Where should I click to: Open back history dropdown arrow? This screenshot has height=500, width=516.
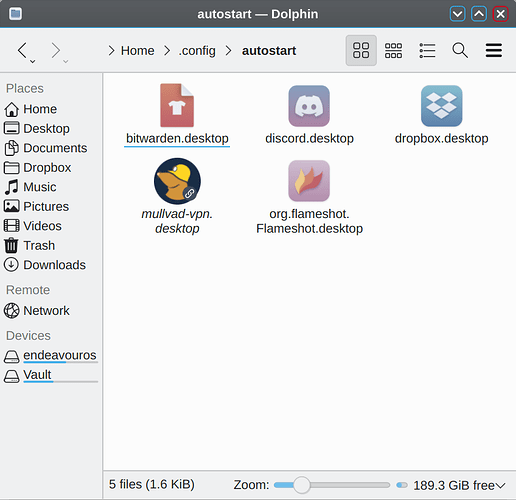[33, 61]
